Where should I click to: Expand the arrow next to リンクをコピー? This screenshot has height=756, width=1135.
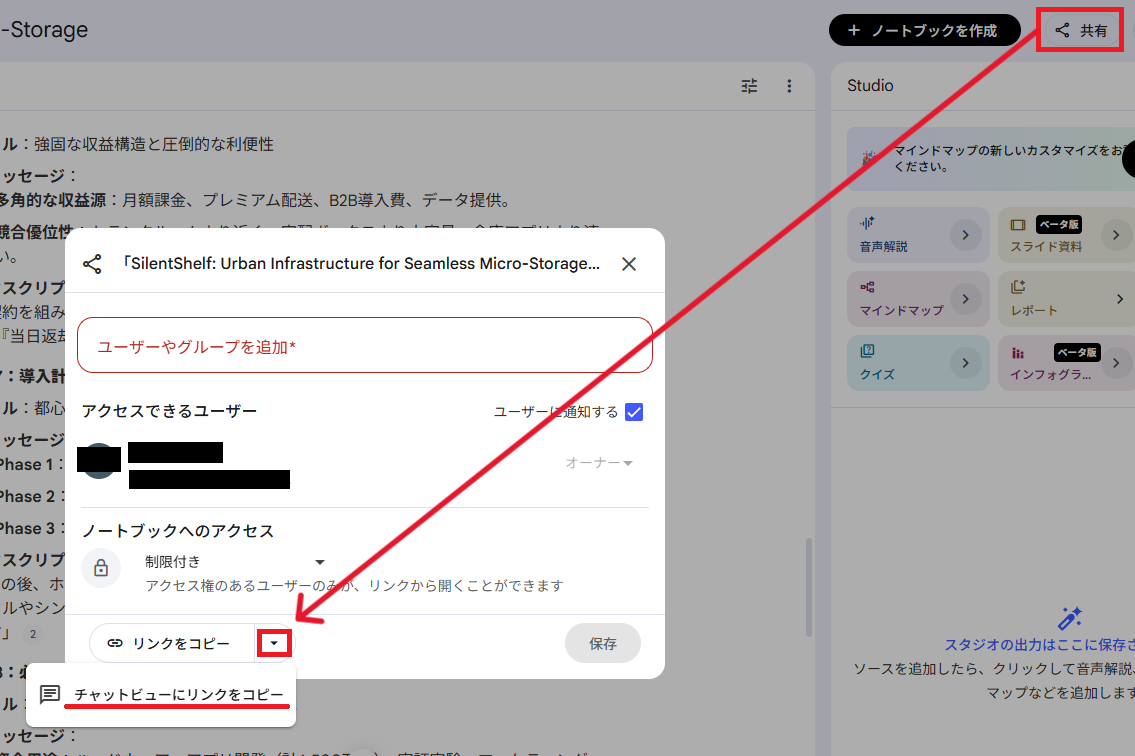point(274,643)
